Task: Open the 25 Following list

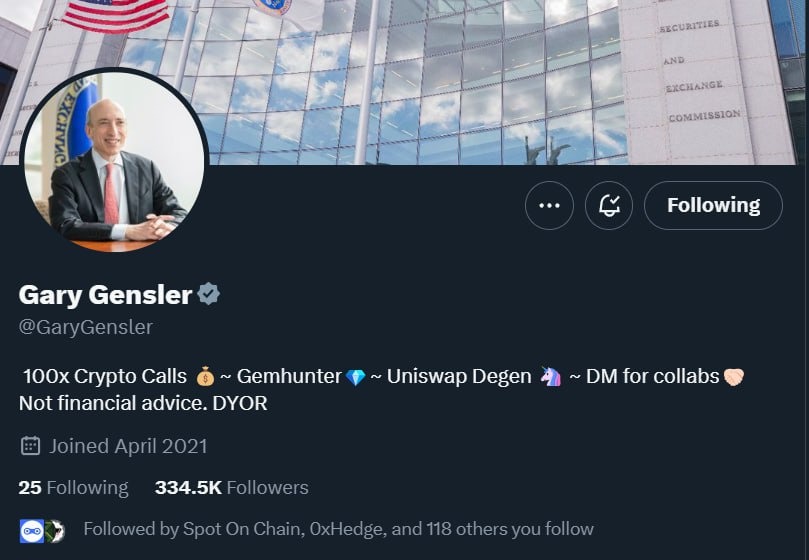Action: (73, 488)
